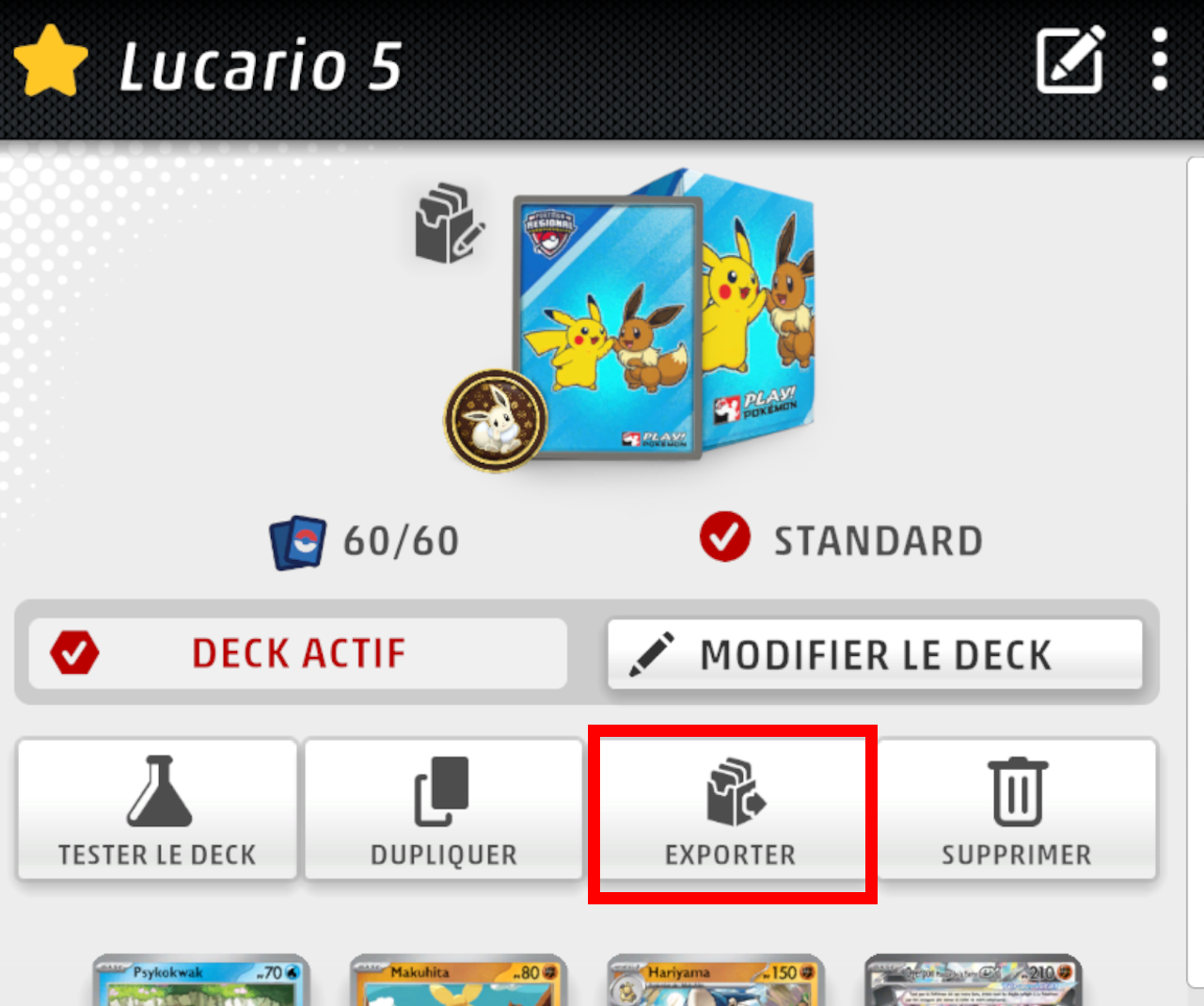Open the Hariyama card
The image size is (1204, 1006).
tap(716, 980)
